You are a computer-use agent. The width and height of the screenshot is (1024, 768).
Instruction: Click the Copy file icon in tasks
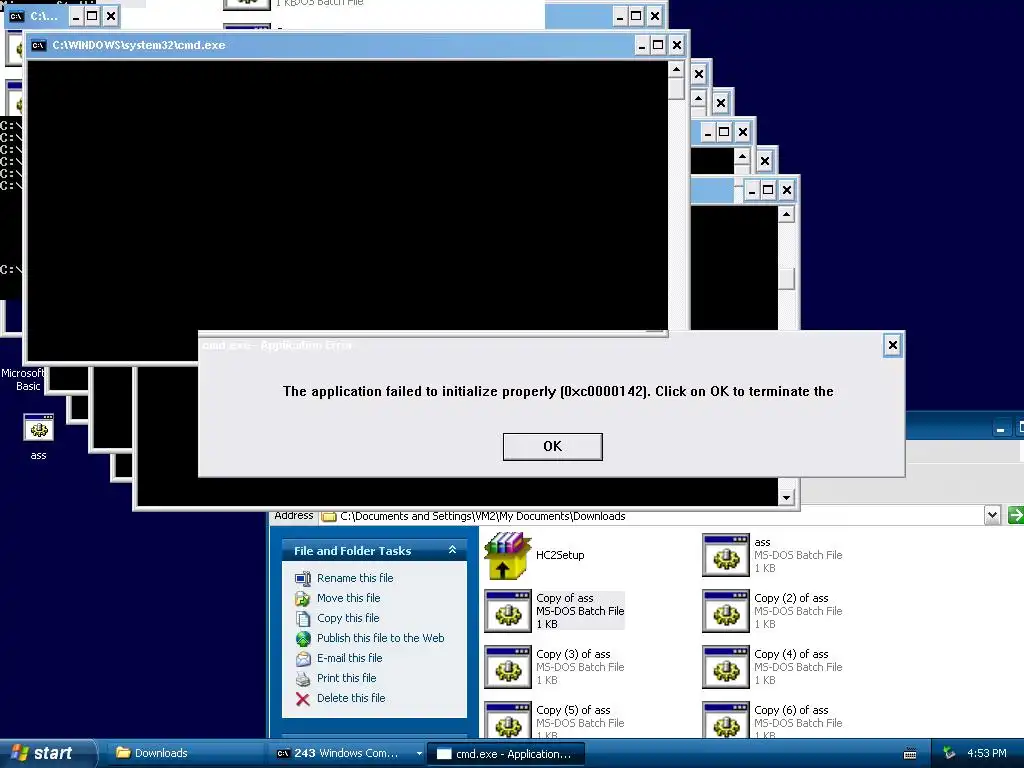(302, 618)
